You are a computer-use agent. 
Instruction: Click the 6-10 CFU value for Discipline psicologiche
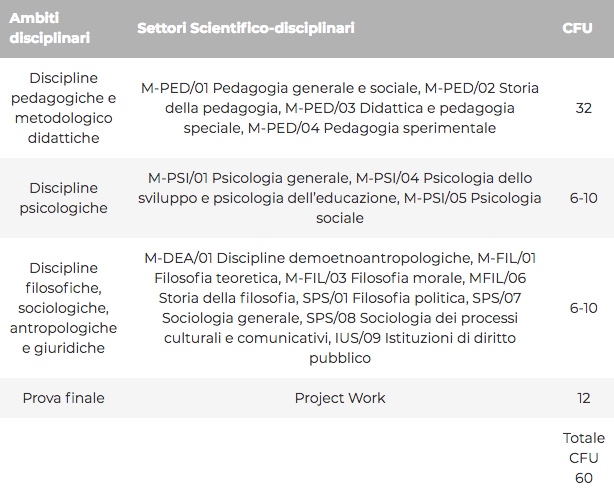584,198
